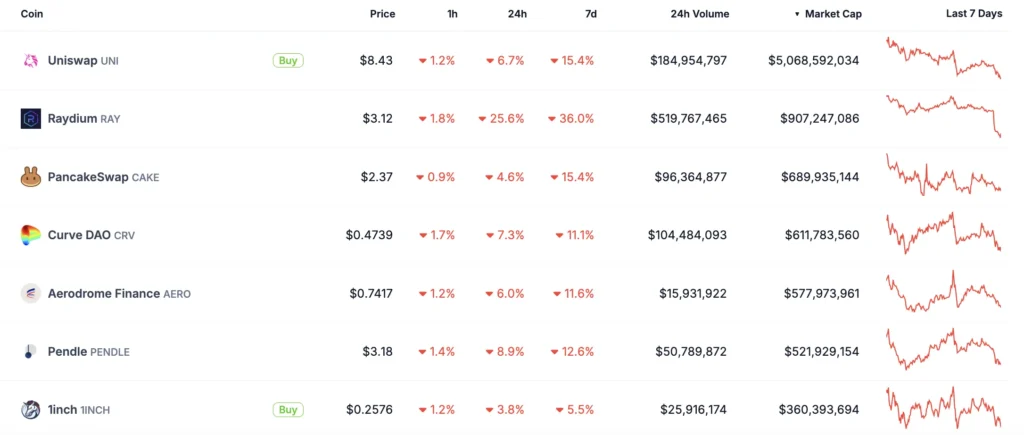Sort table by Price column header
This screenshot has width=1024, height=435.
[x=383, y=14]
